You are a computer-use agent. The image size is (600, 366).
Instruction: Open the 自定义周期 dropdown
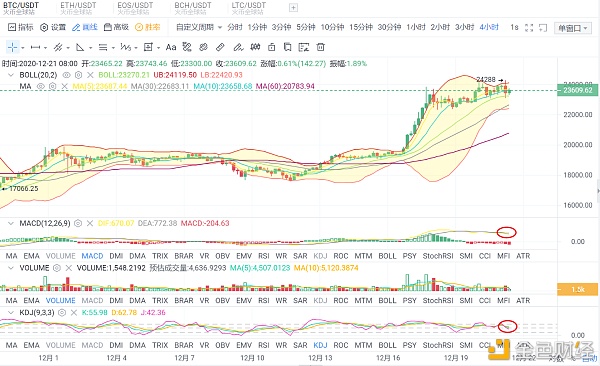point(199,27)
